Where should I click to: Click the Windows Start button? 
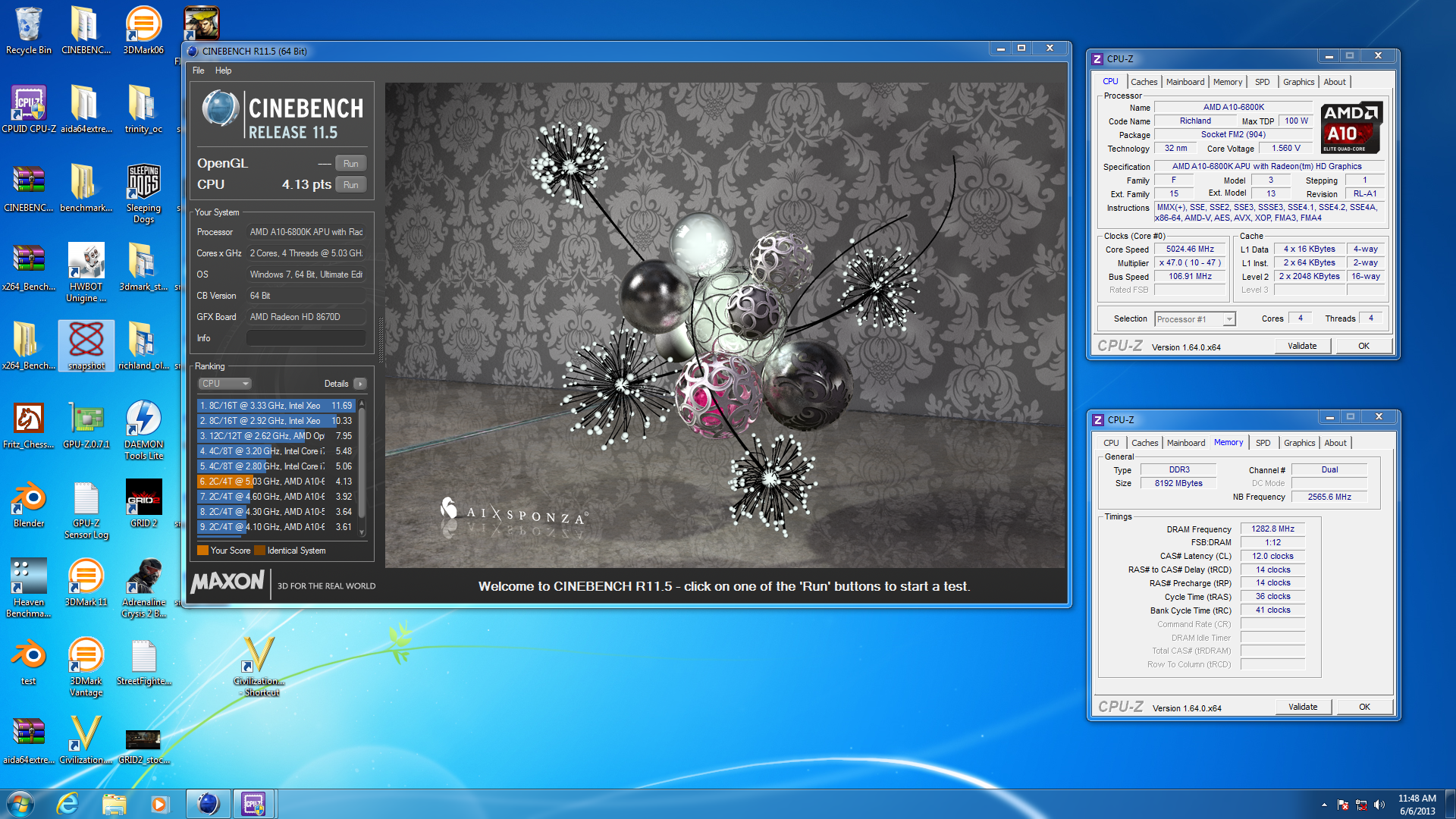[x=20, y=804]
